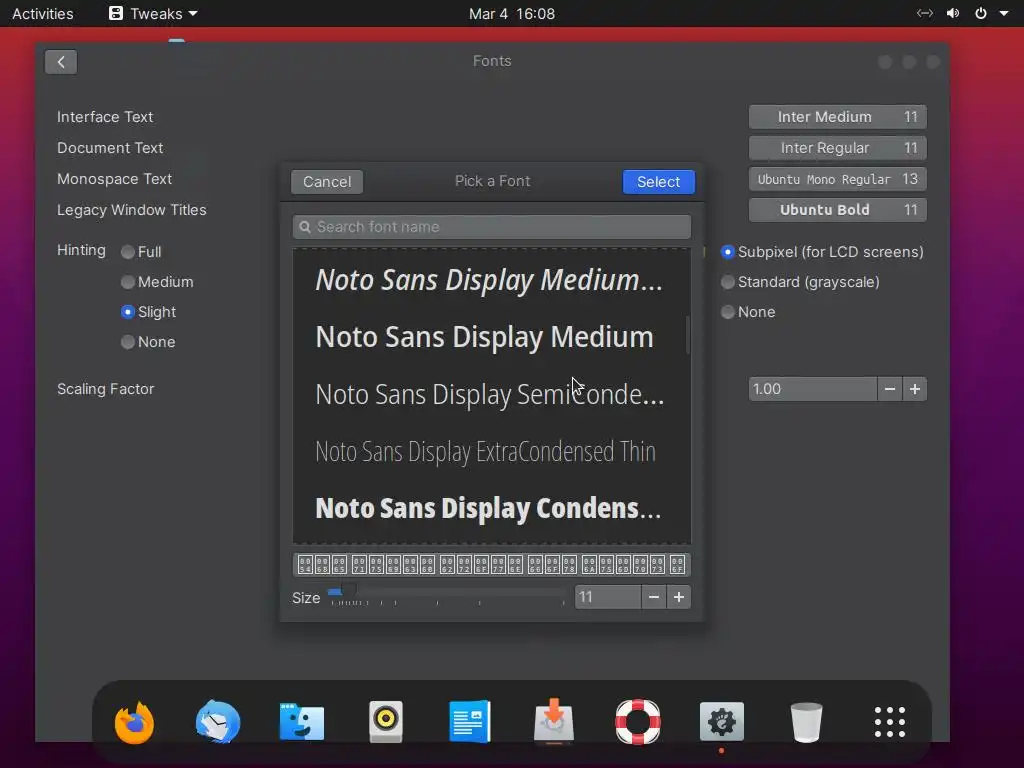This screenshot has height=768, width=1024.
Task: Pick upright Noto Sans Display Medium
Action: click(492, 337)
